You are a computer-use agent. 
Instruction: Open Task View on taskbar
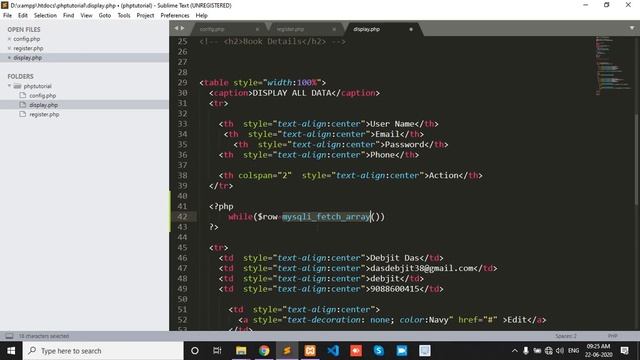(217, 351)
